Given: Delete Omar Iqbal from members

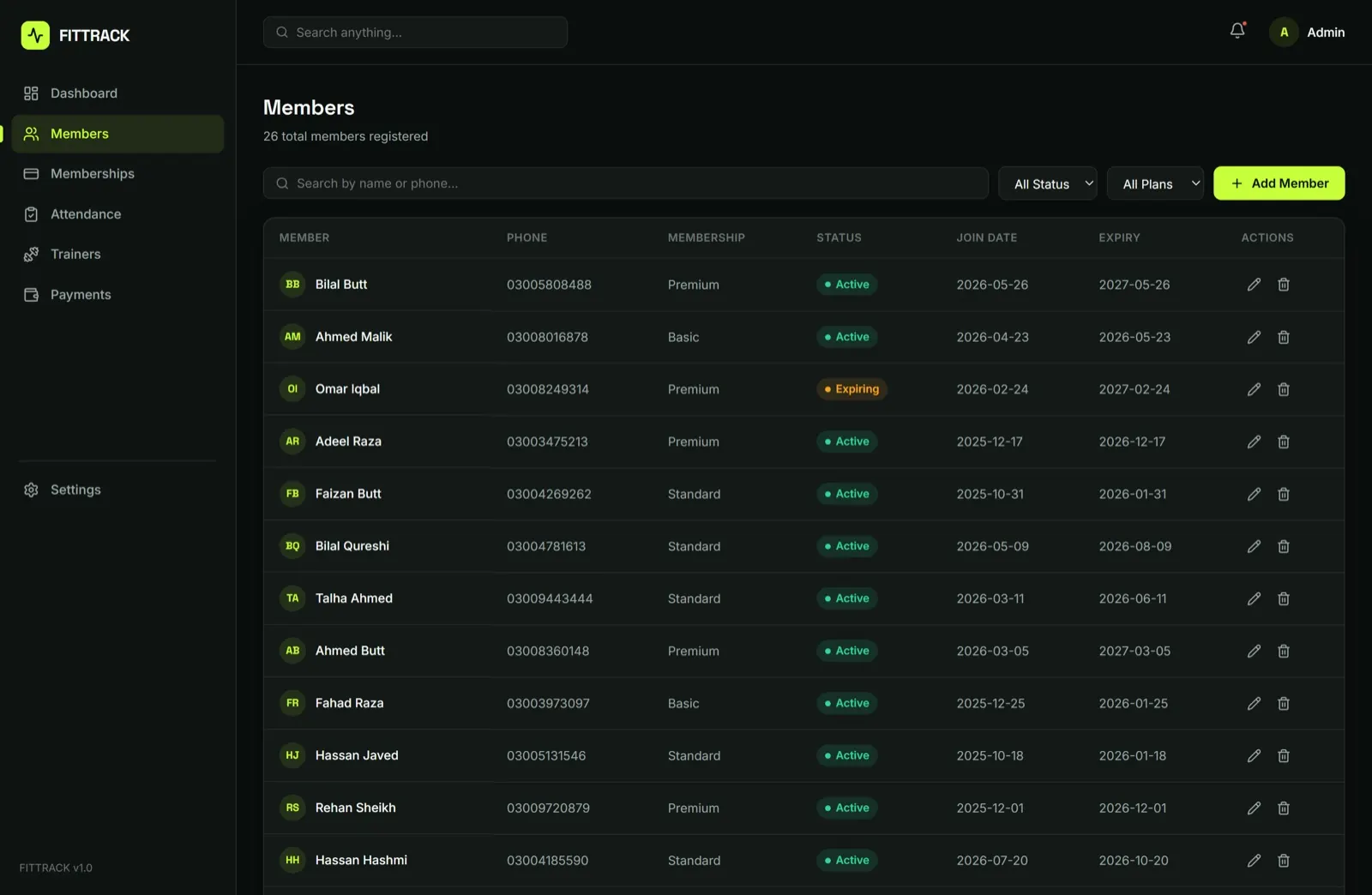Looking at the screenshot, I should tap(1284, 389).
